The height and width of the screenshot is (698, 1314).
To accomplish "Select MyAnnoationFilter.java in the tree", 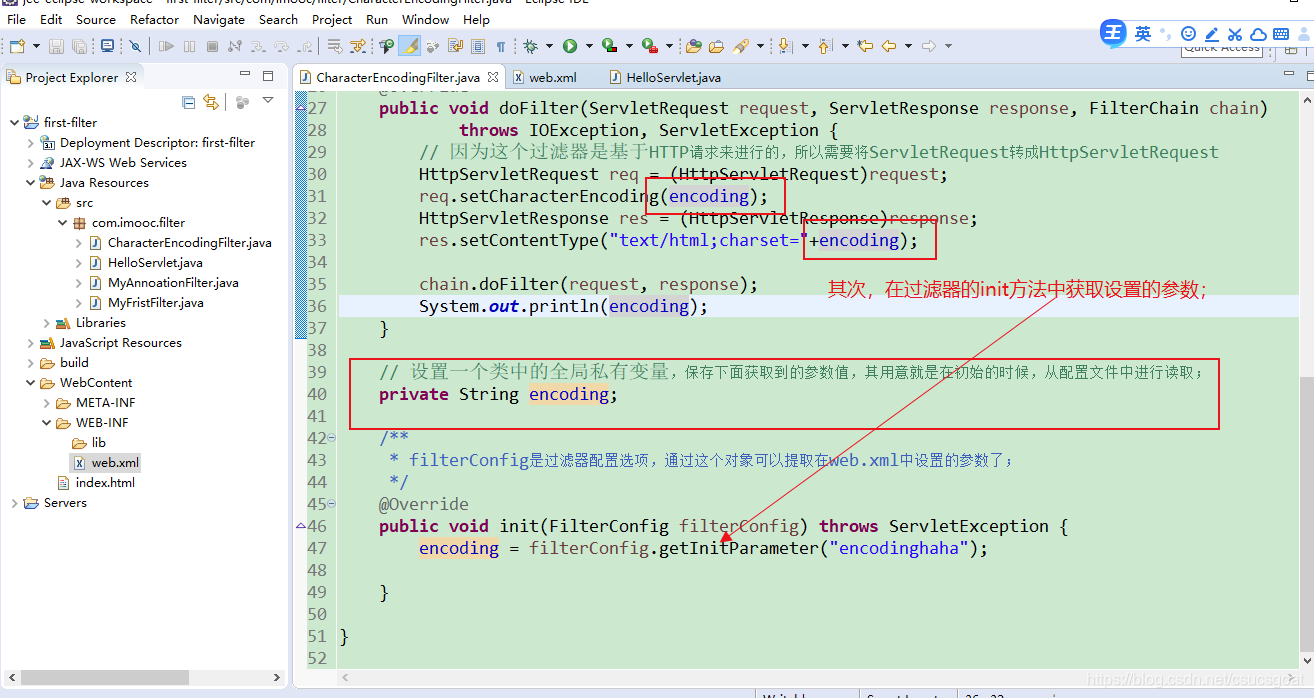I will coord(172,282).
